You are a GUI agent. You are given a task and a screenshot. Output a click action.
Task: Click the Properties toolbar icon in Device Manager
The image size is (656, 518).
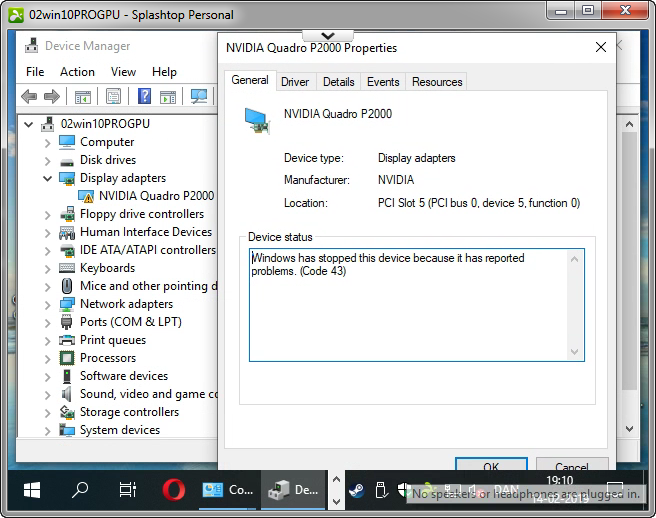click(x=113, y=97)
